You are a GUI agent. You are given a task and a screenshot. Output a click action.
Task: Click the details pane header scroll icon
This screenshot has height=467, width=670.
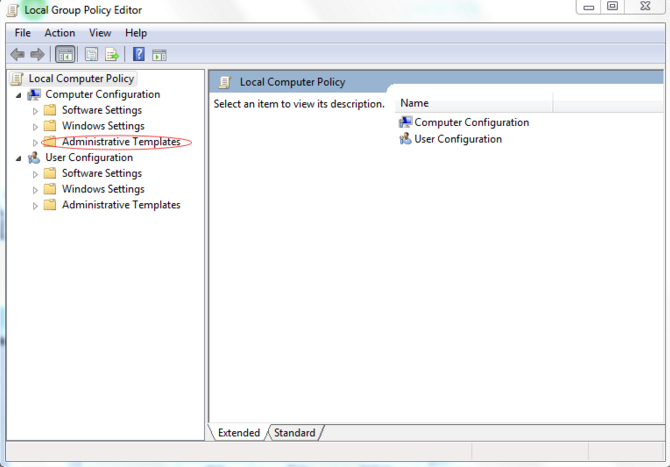tap(225, 82)
